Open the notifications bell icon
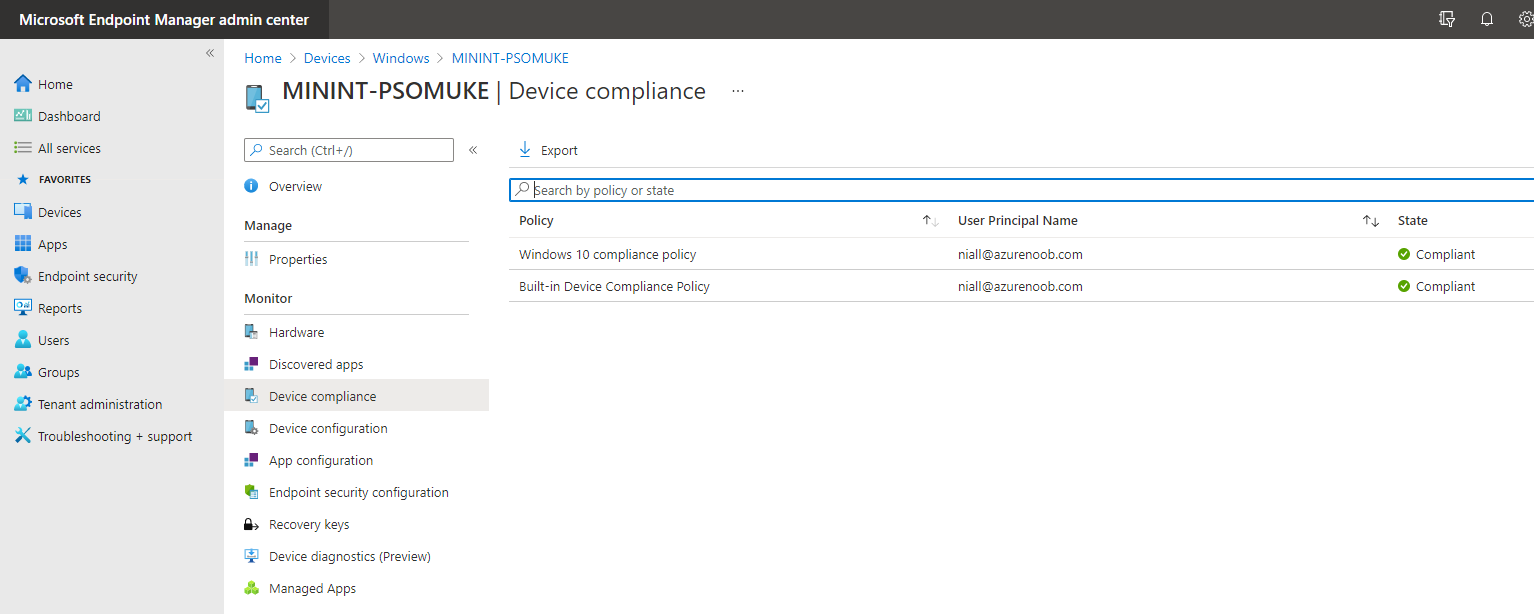Screen dimensions: 1534x614 pyautogui.click(x=1487, y=19)
